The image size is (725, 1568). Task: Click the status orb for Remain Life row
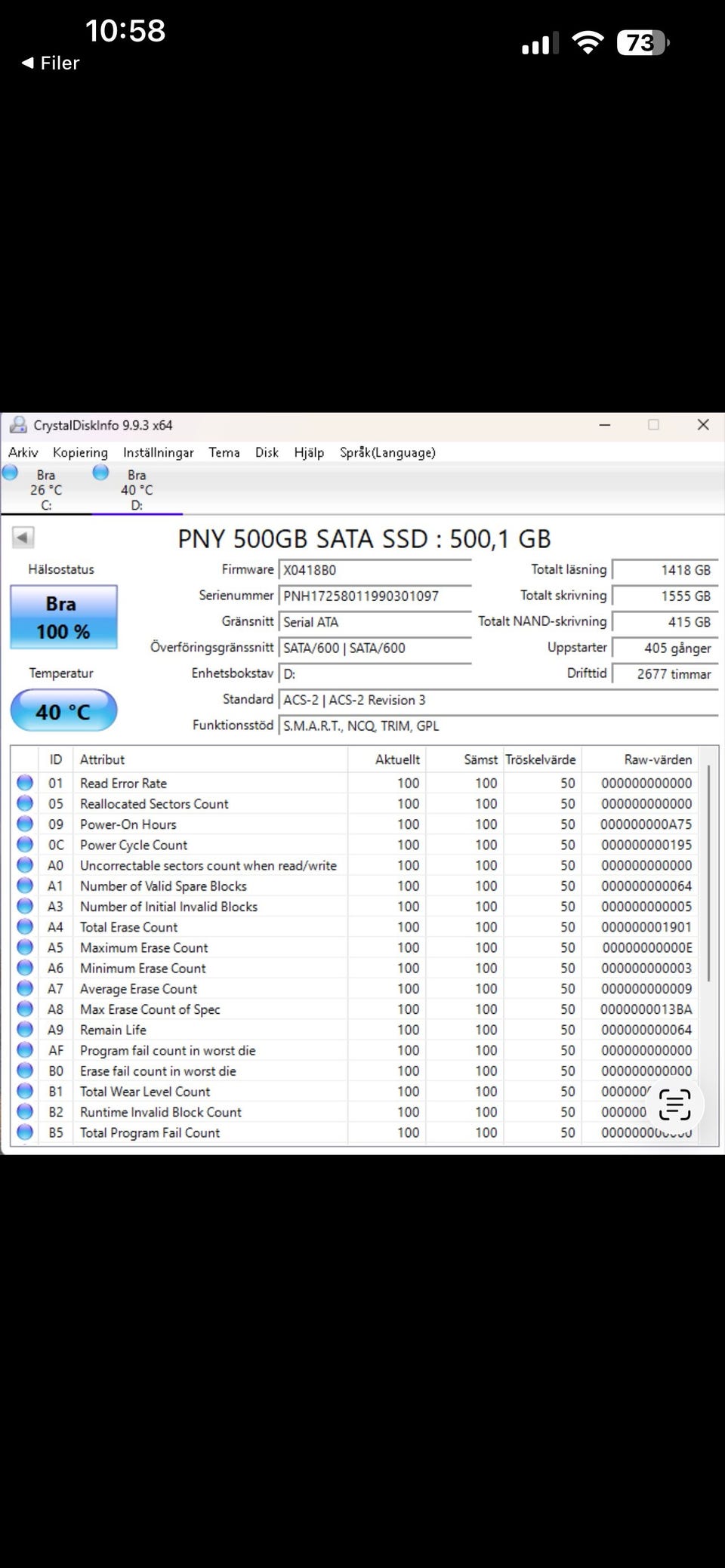(25, 1030)
